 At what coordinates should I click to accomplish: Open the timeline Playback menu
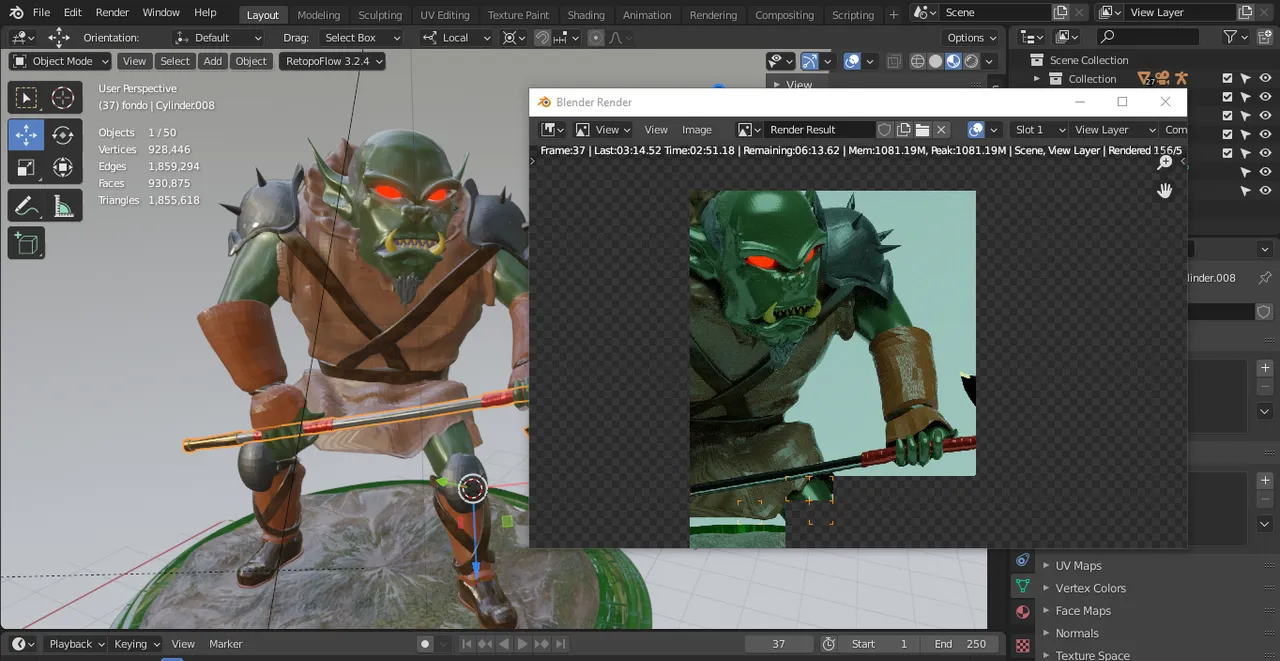[75, 644]
